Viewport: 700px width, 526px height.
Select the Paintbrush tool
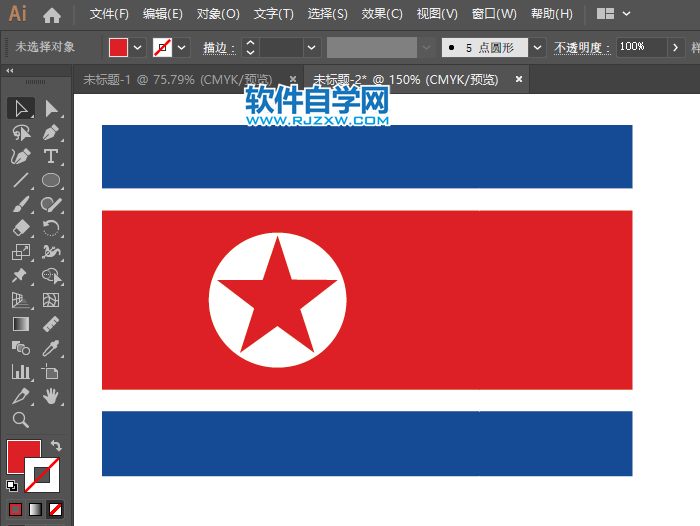[x=20, y=204]
